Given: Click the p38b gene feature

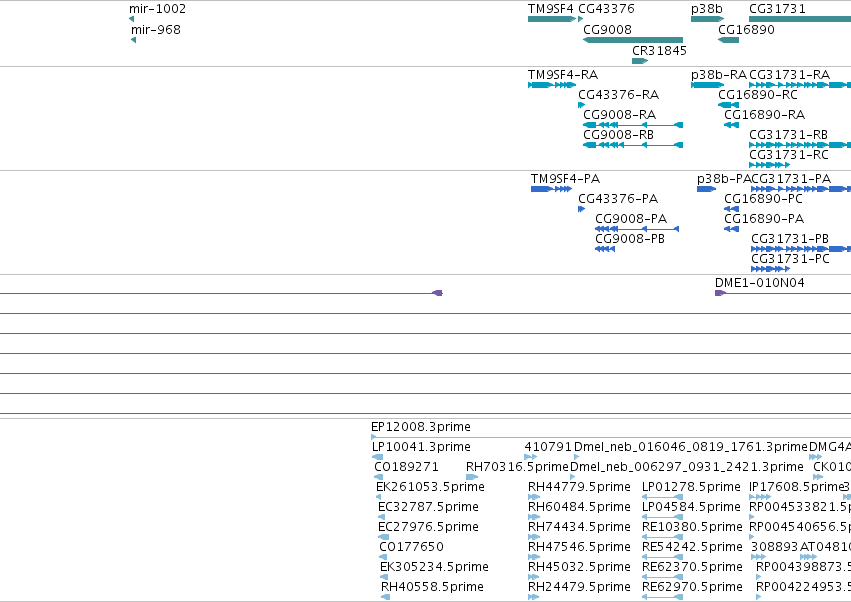Looking at the screenshot, I should click(x=707, y=19).
